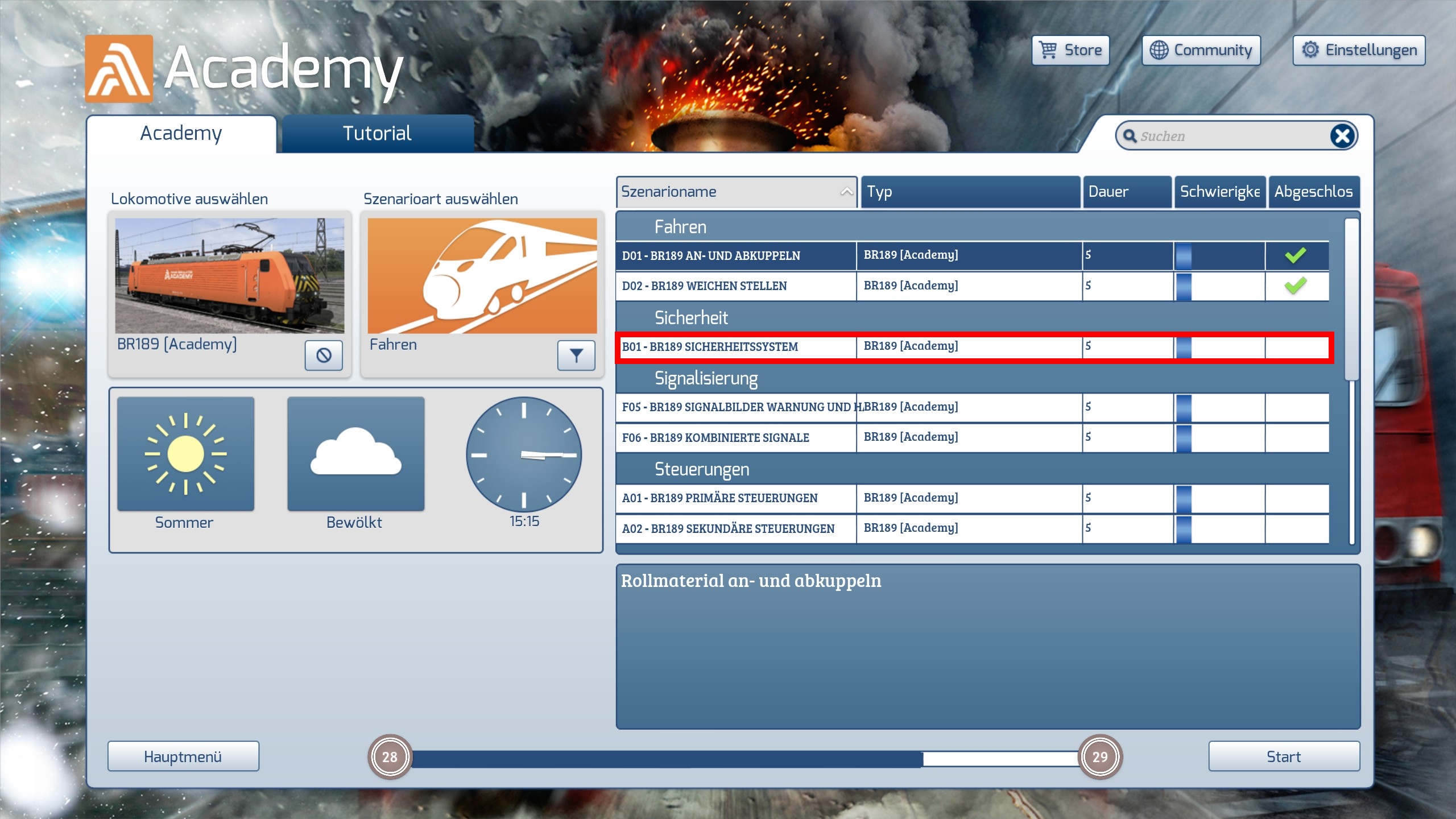This screenshot has width=1456, height=819.
Task: Switch to the Tutorial tab
Action: point(377,134)
